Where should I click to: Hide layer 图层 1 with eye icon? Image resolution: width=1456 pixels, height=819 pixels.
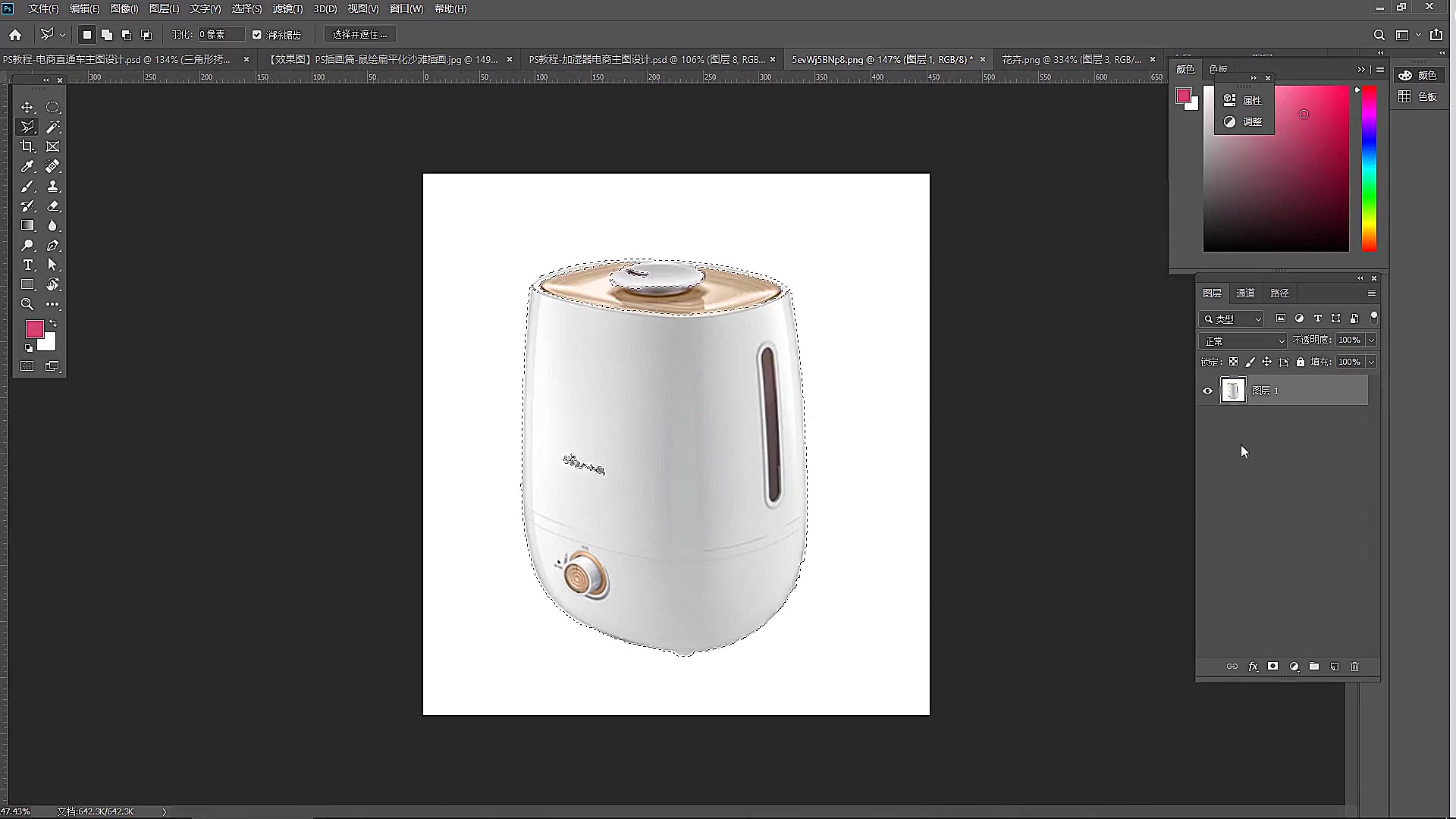(1208, 391)
